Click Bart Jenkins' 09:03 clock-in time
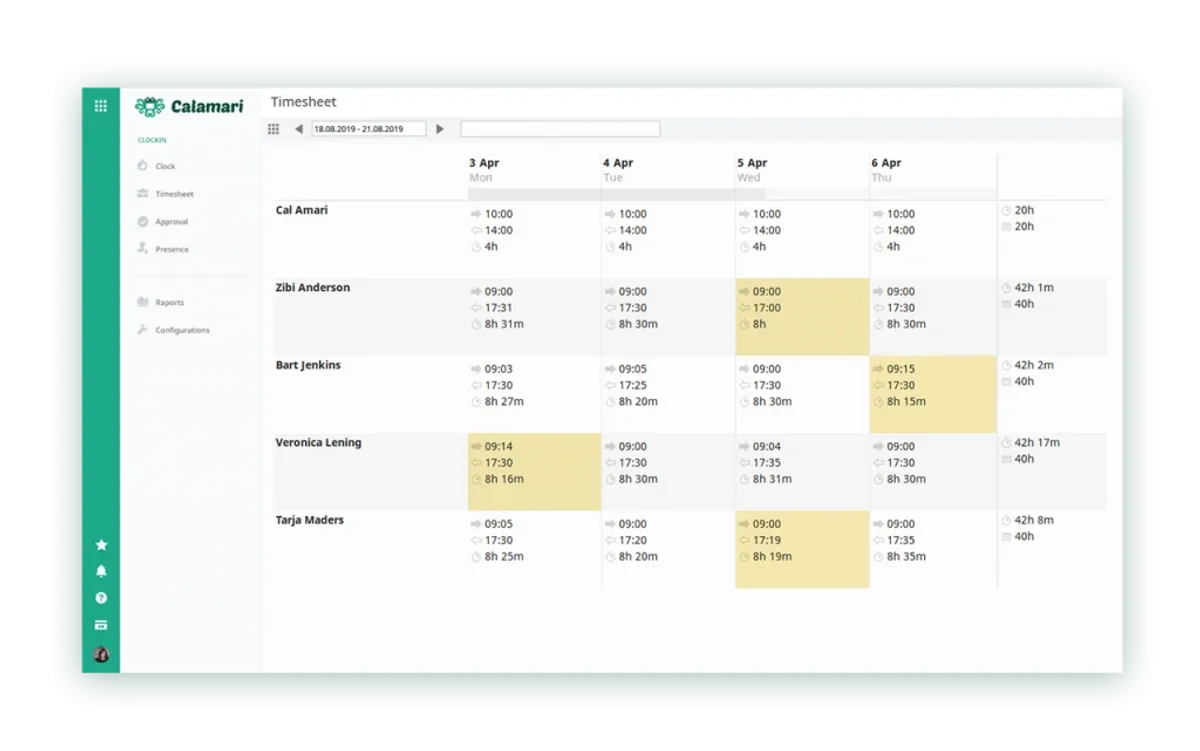Screen dimensions: 1200x751 pyautogui.click(x=499, y=369)
